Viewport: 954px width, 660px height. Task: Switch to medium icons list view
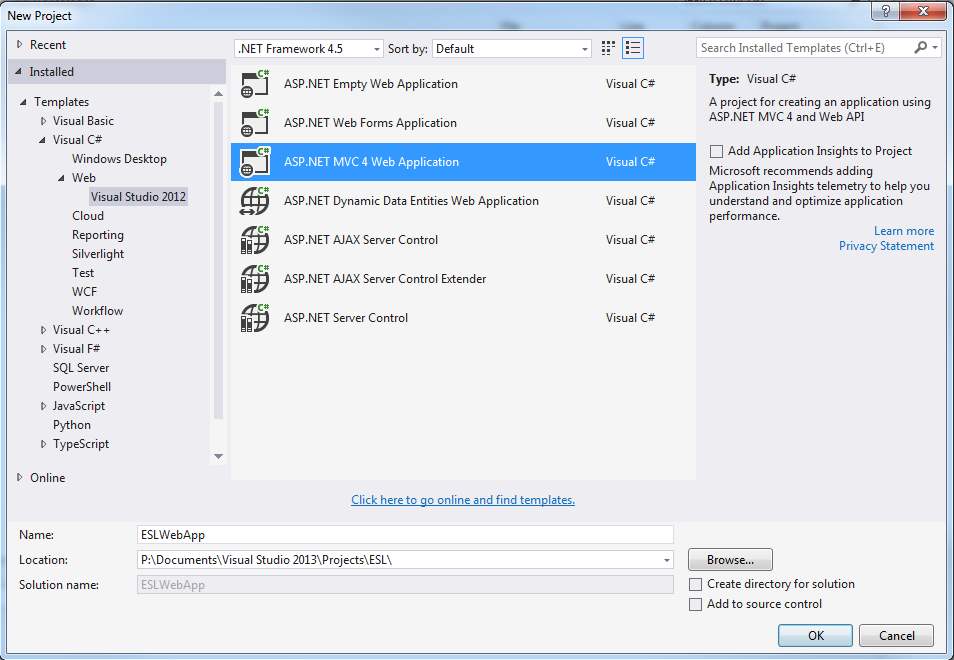point(633,48)
